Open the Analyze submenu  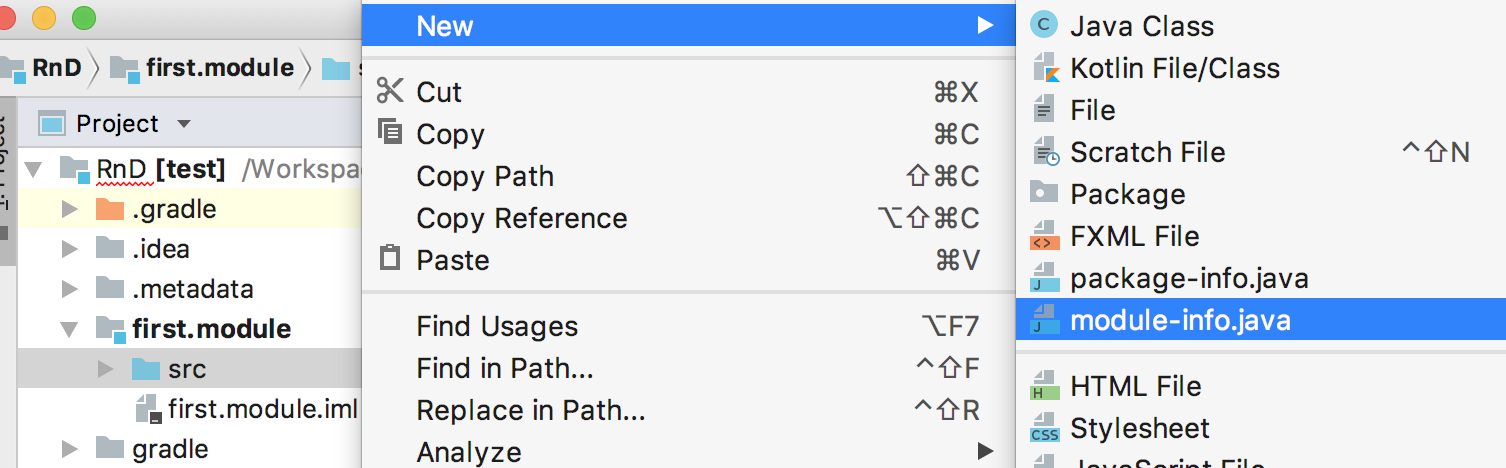[x=469, y=452]
